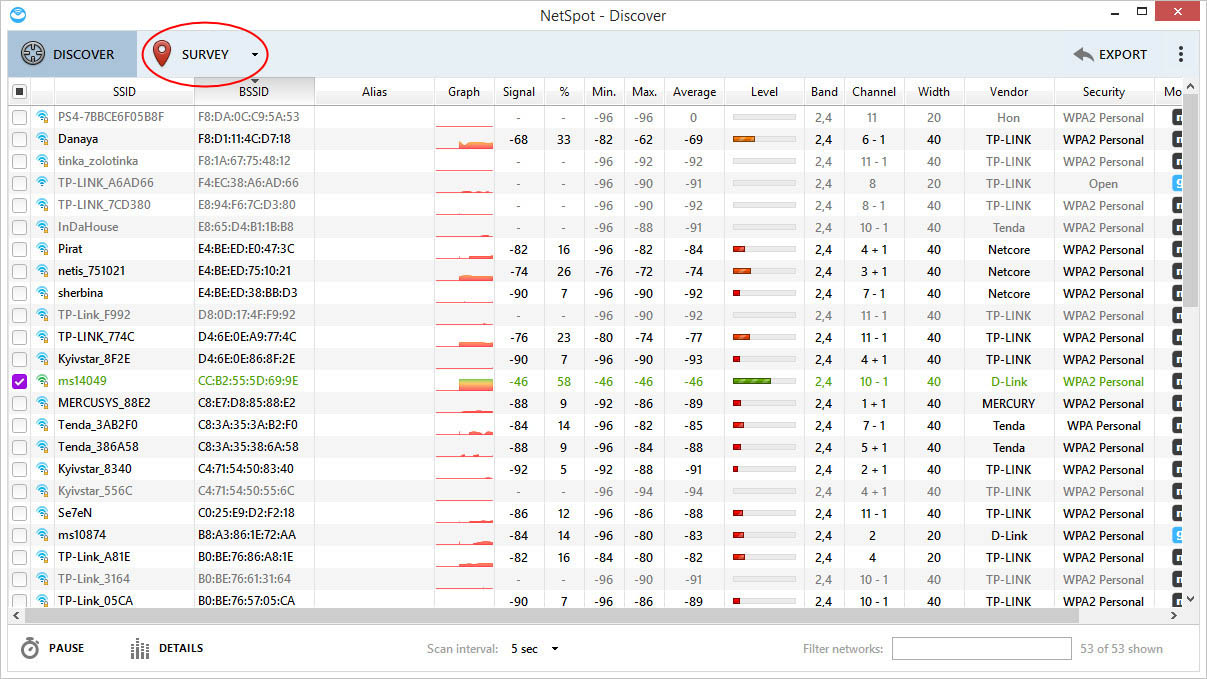Toggle the select-all checkbox in header
This screenshot has height=679, width=1207.
tap(19, 91)
